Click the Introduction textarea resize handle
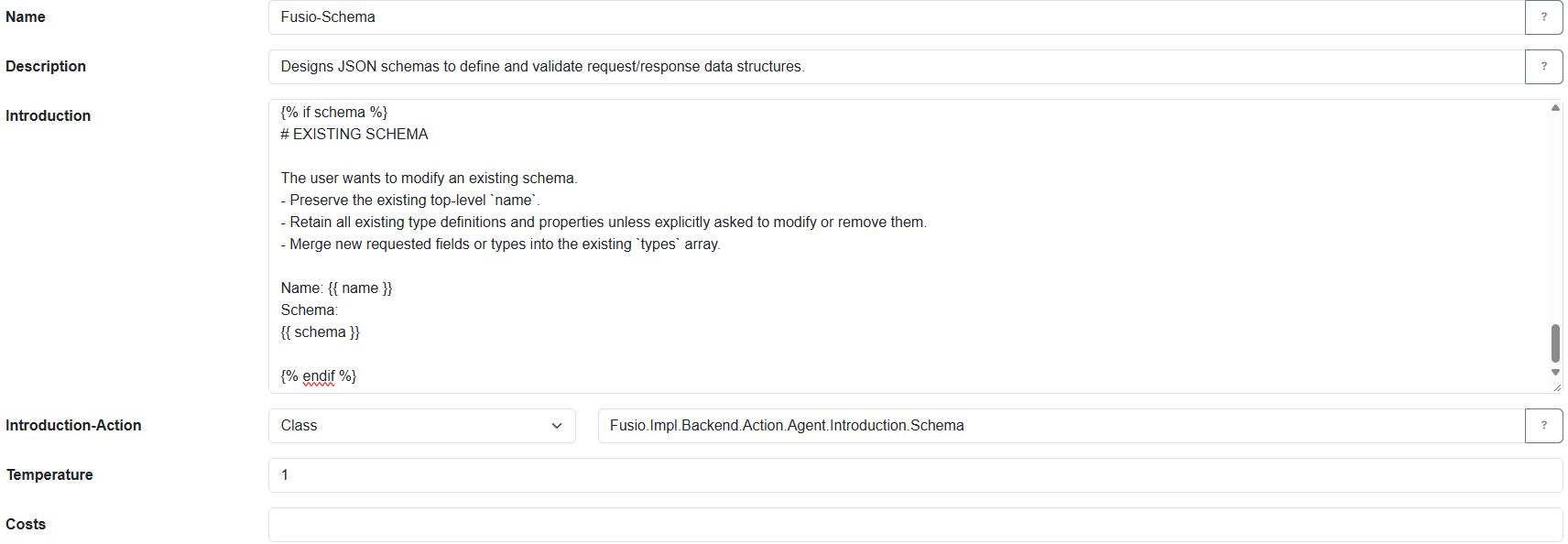1568x544 pixels. tap(1556, 387)
